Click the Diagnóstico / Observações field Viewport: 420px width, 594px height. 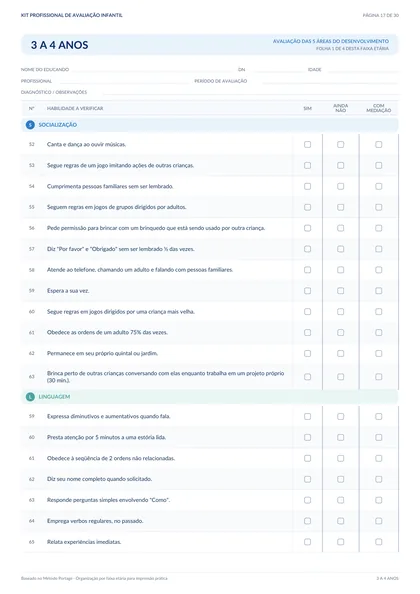[x=251, y=92]
